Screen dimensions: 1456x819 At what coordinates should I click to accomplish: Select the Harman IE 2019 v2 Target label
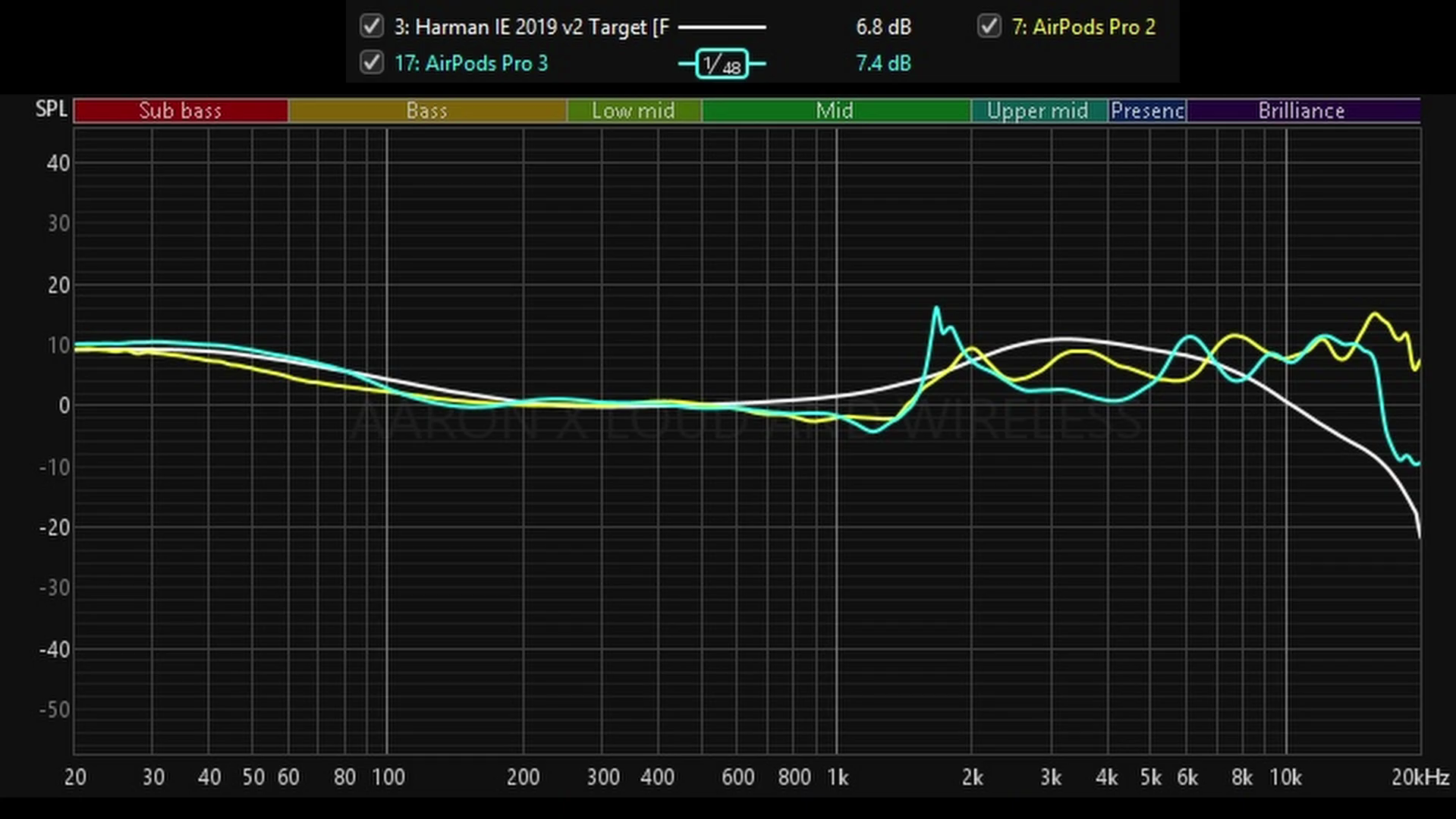(531, 27)
